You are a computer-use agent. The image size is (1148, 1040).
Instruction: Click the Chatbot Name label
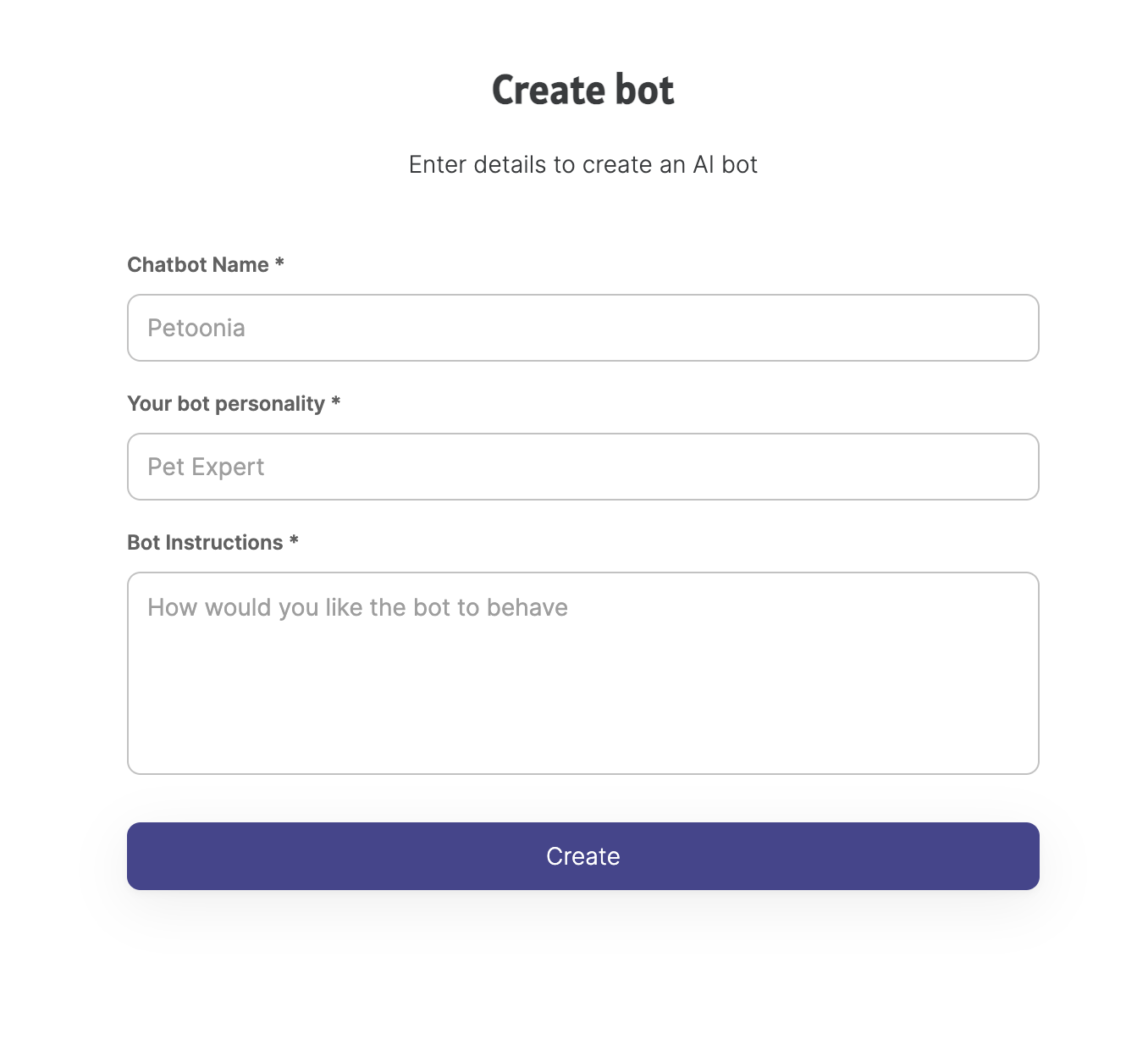pos(198,265)
